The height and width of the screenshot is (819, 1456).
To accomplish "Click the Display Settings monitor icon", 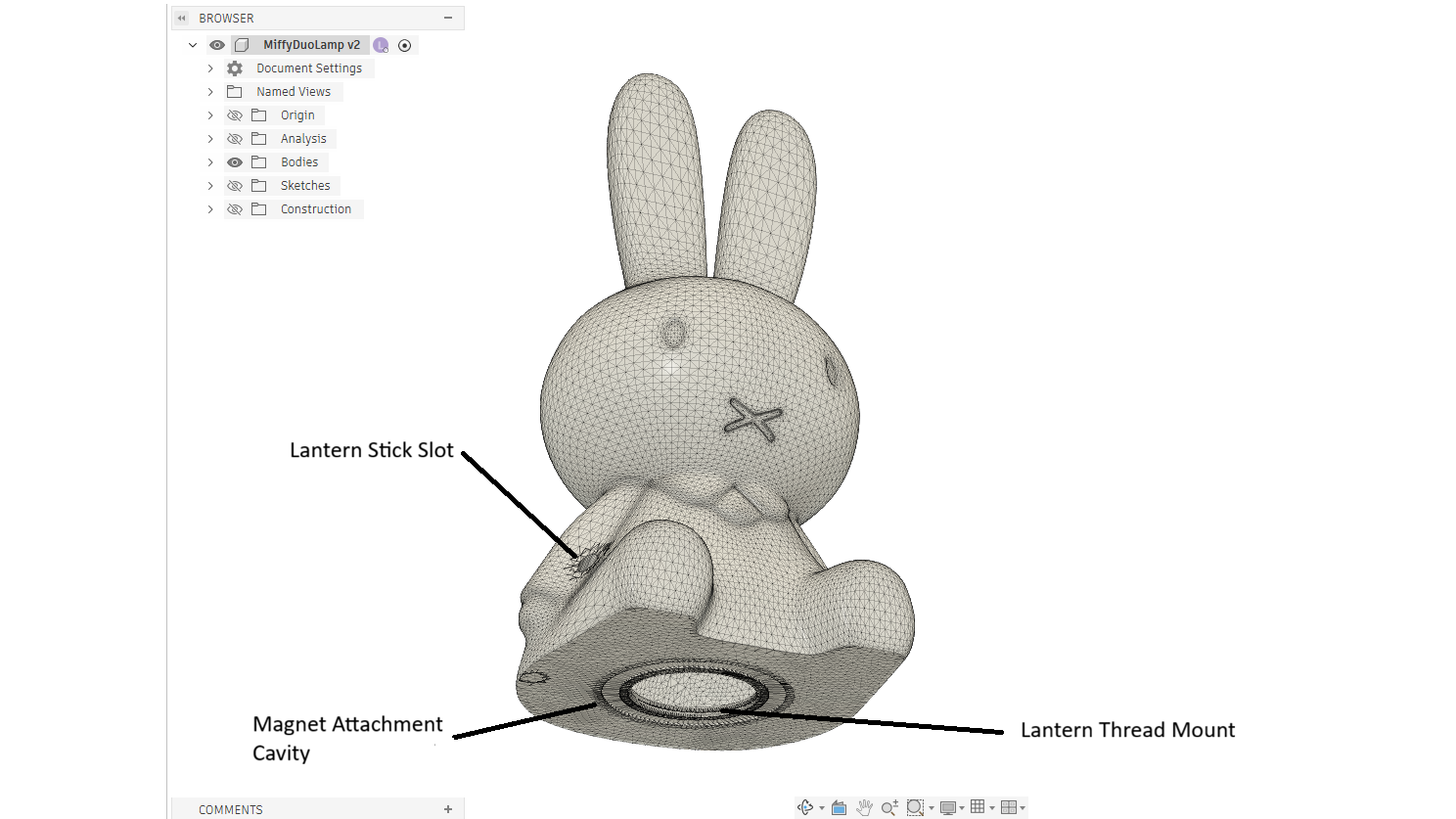I will pos(947,807).
